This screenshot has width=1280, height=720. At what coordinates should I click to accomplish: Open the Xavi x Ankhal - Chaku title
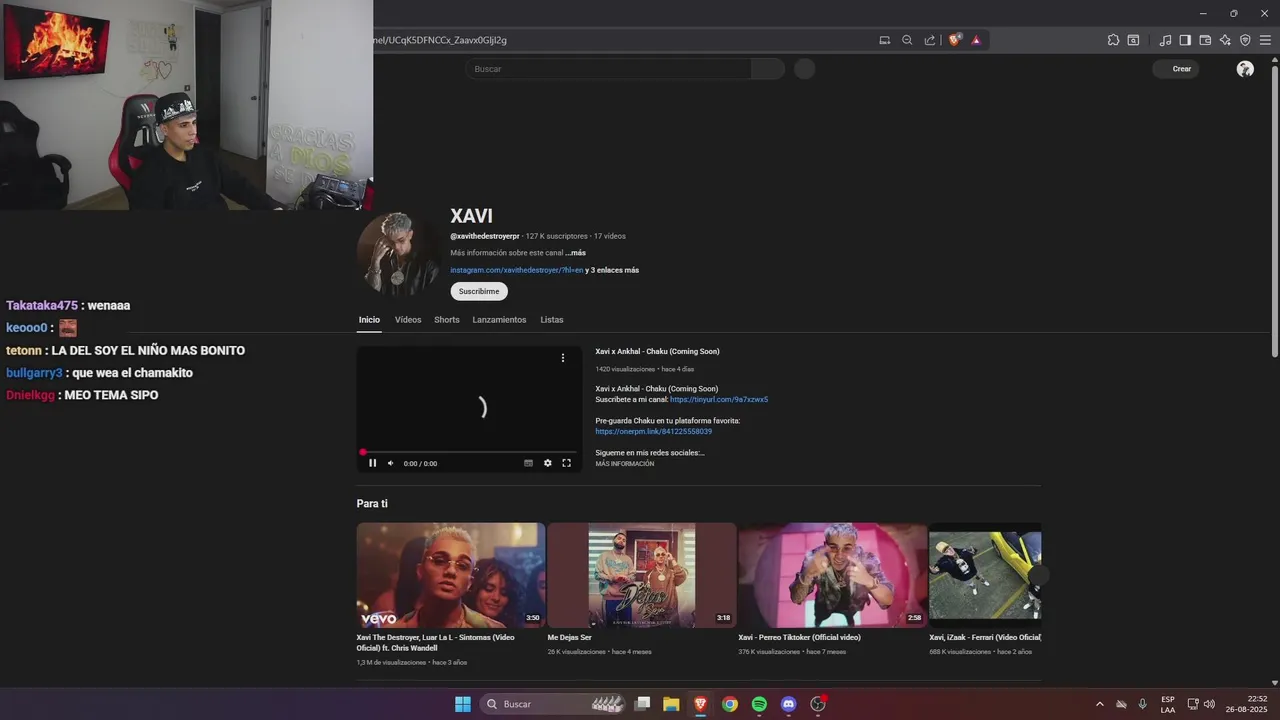tap(657, 351)
